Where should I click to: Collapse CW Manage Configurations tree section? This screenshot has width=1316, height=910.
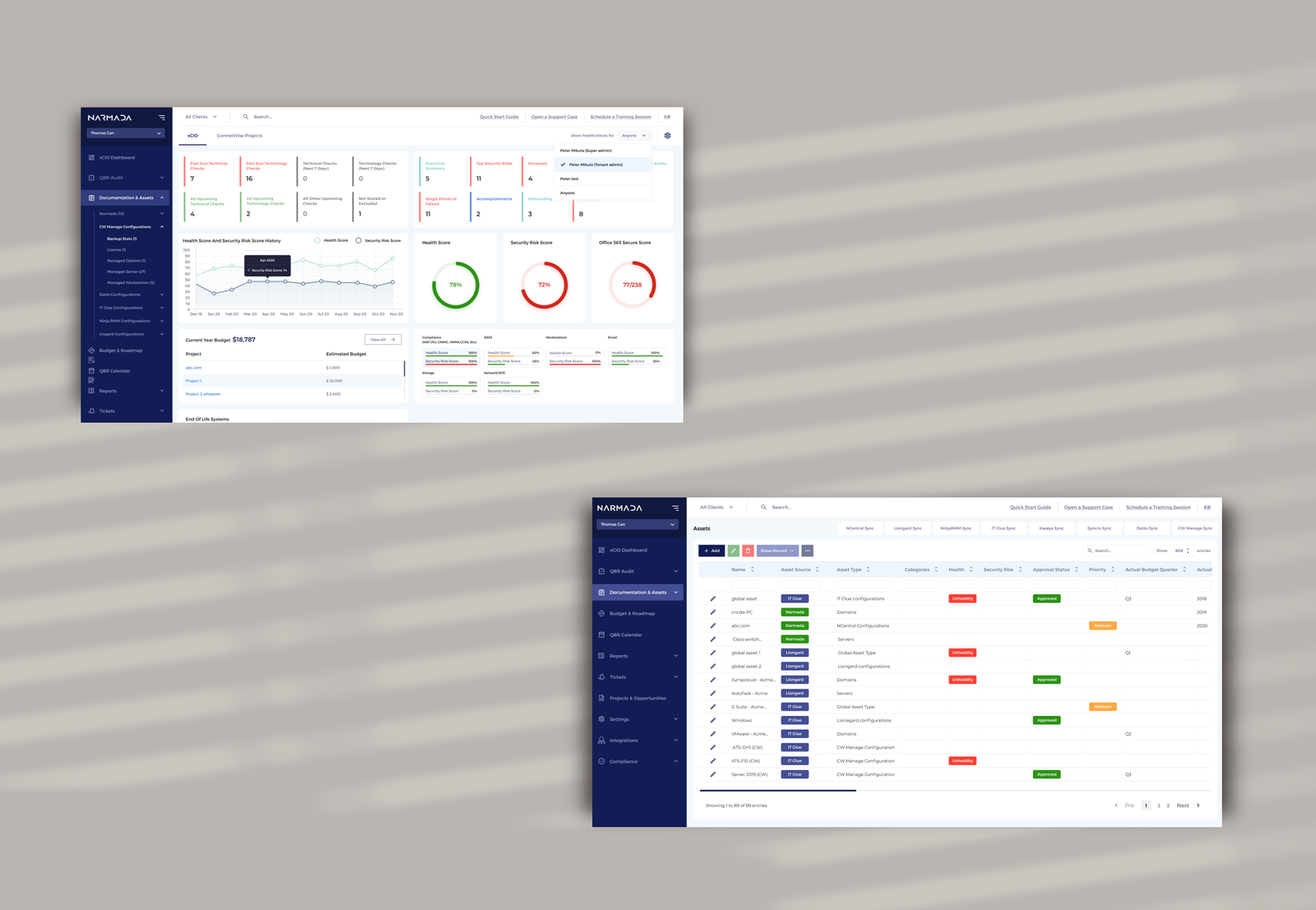tap(162, 226)
